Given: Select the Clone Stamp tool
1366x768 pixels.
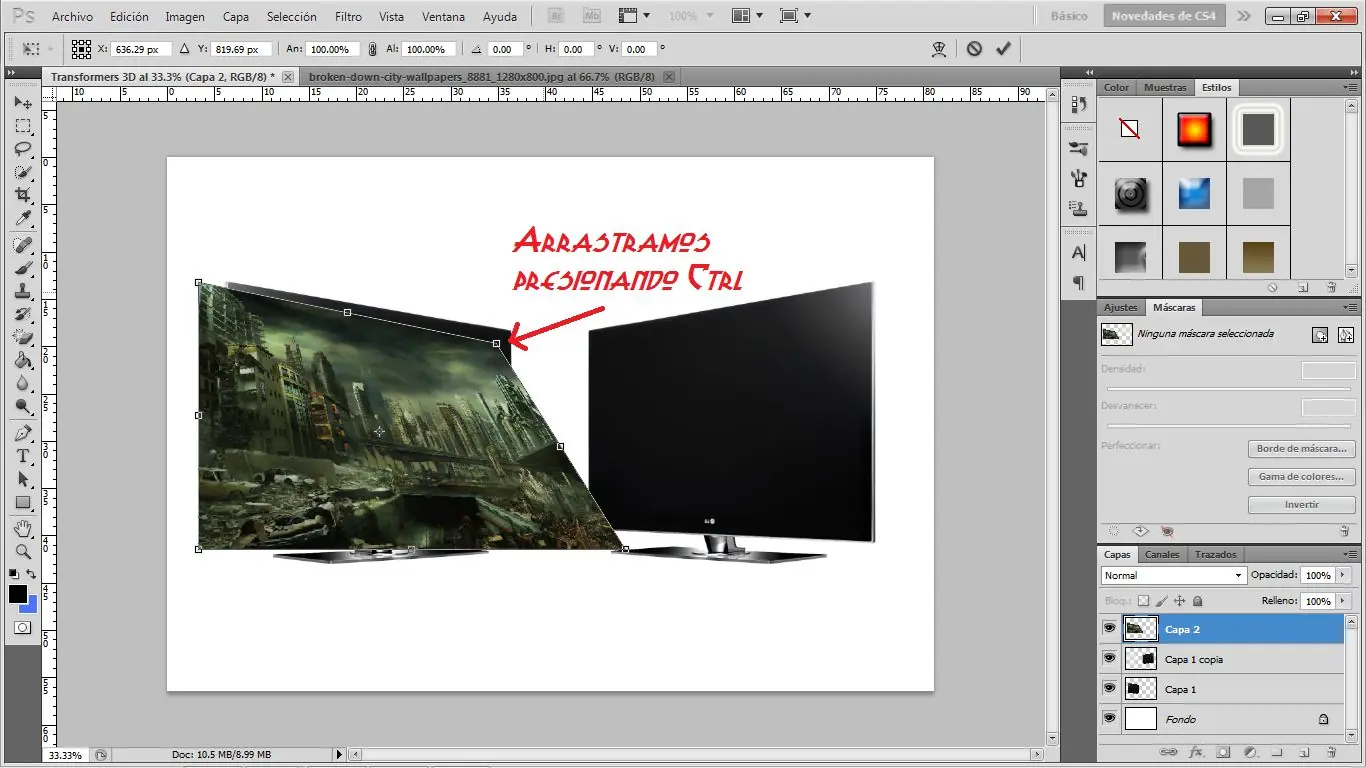Looking at the screenshot, I should click(22, 291).
